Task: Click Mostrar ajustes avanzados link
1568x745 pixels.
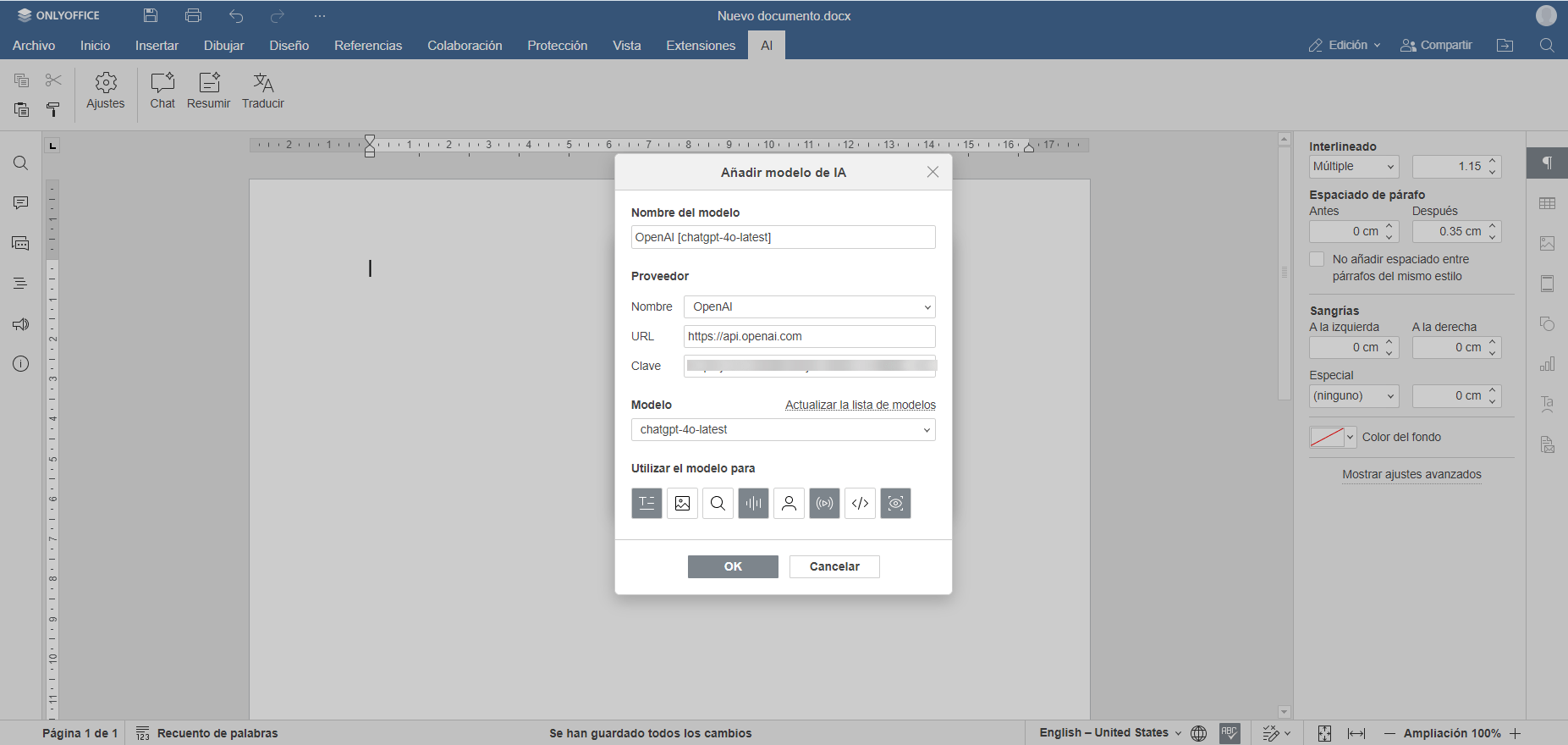Action: pos(1411,474)
